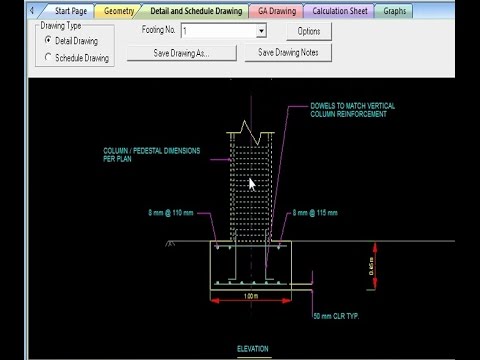Click the ELEVATION label in drawing

(253, 349)
